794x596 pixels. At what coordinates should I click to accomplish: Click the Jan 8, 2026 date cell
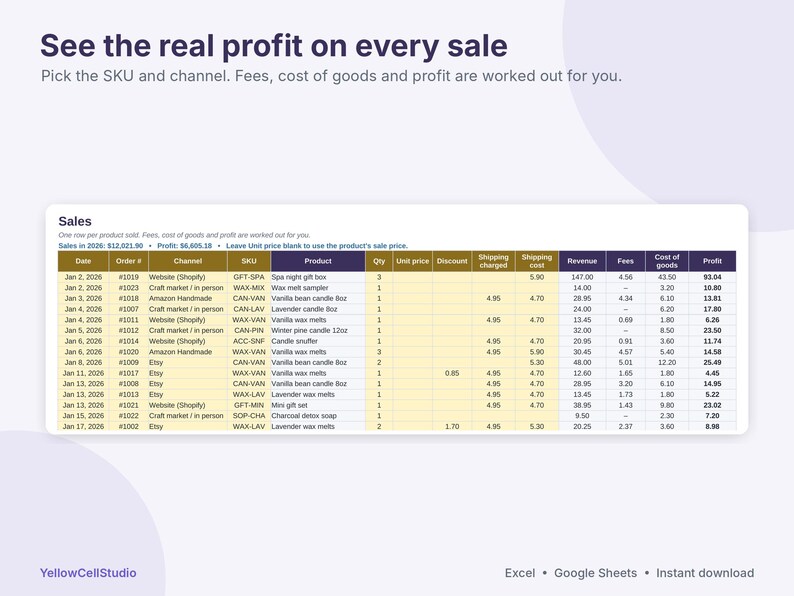[x=83, y=363]
